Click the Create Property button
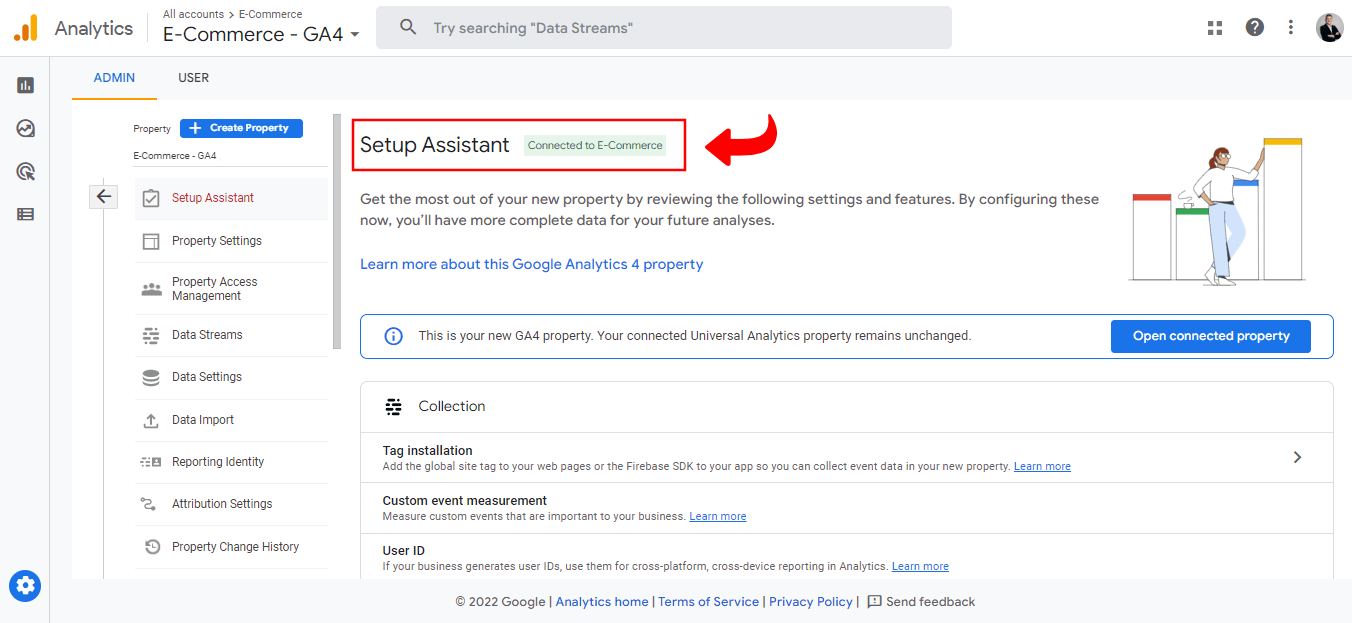The image size is (1352, 623). click(241, 128)
